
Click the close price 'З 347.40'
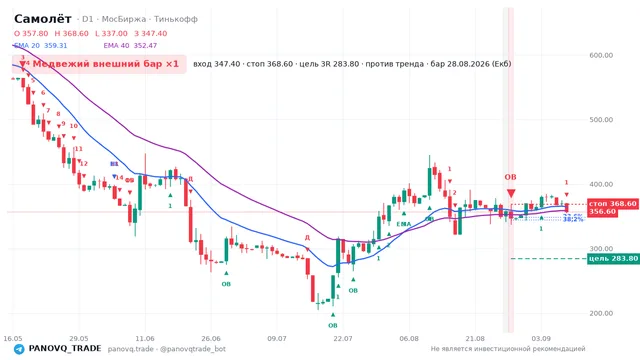151,33
